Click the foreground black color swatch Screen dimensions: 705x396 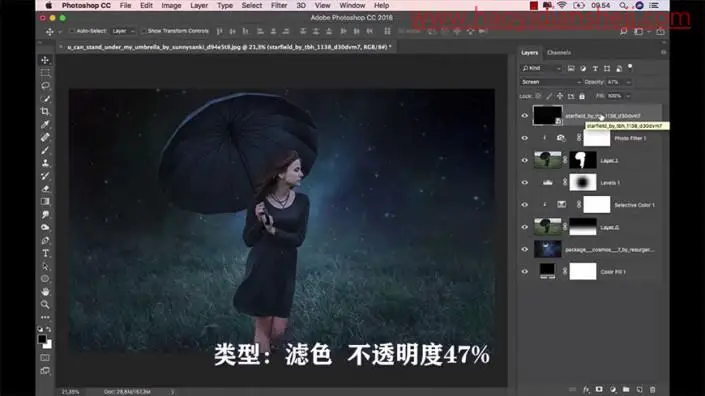point(42,339)
